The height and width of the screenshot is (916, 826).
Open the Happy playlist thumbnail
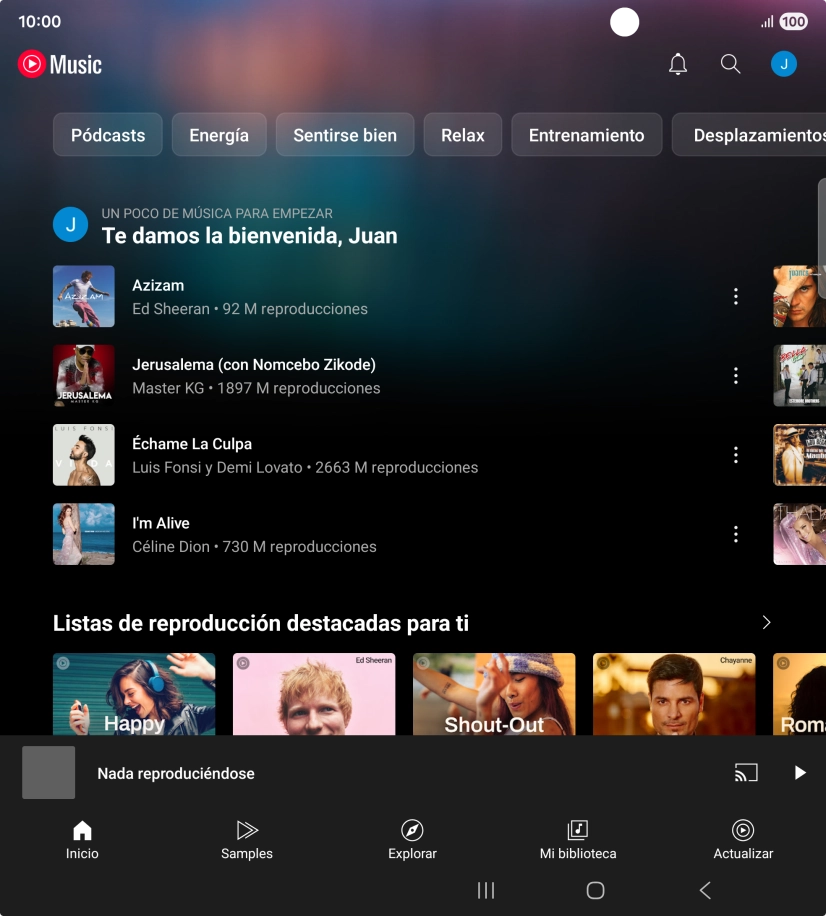coord(134,695)
